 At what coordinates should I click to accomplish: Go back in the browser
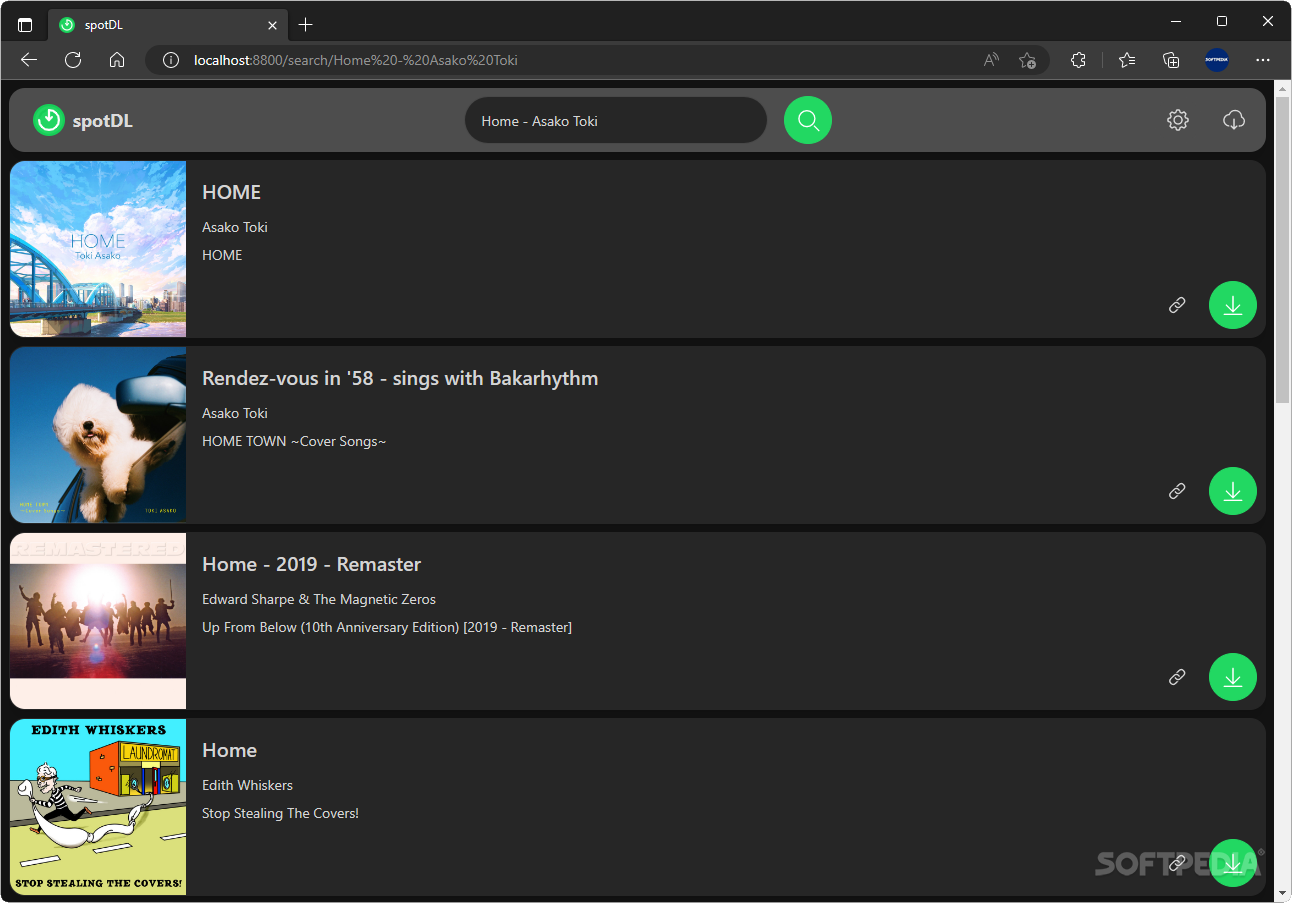[29, 60]
